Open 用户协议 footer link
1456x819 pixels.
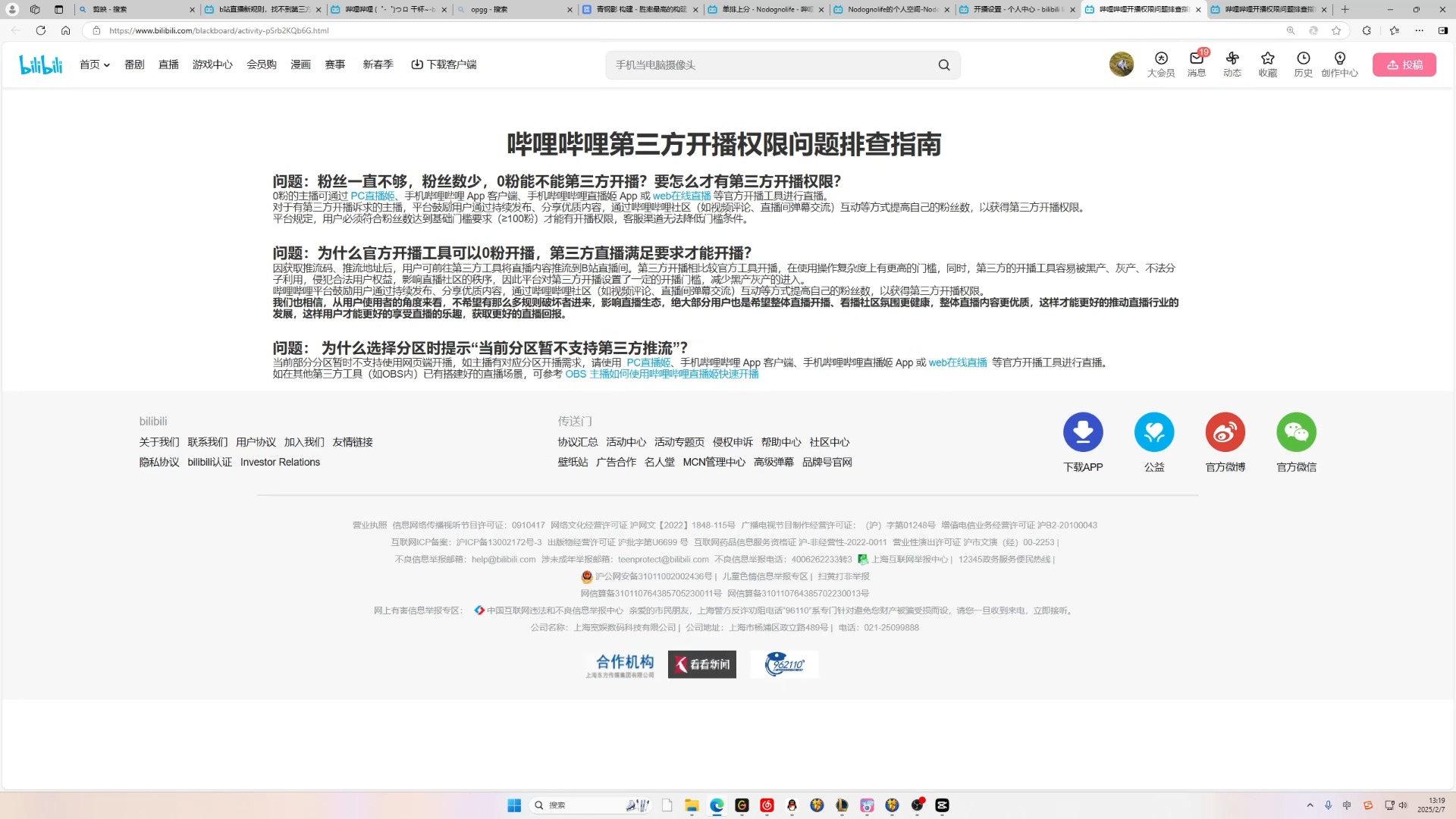coord(256,442)
